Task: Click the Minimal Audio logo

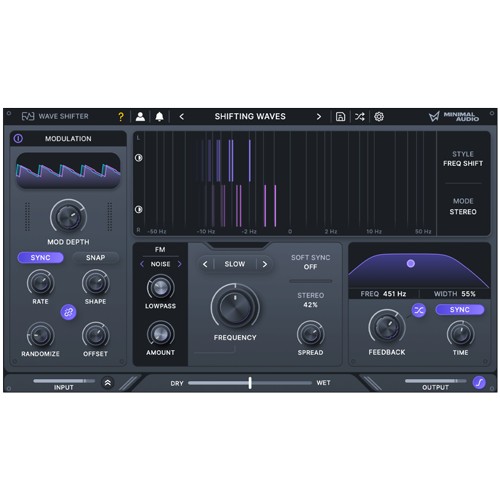Action: [454, 117]
